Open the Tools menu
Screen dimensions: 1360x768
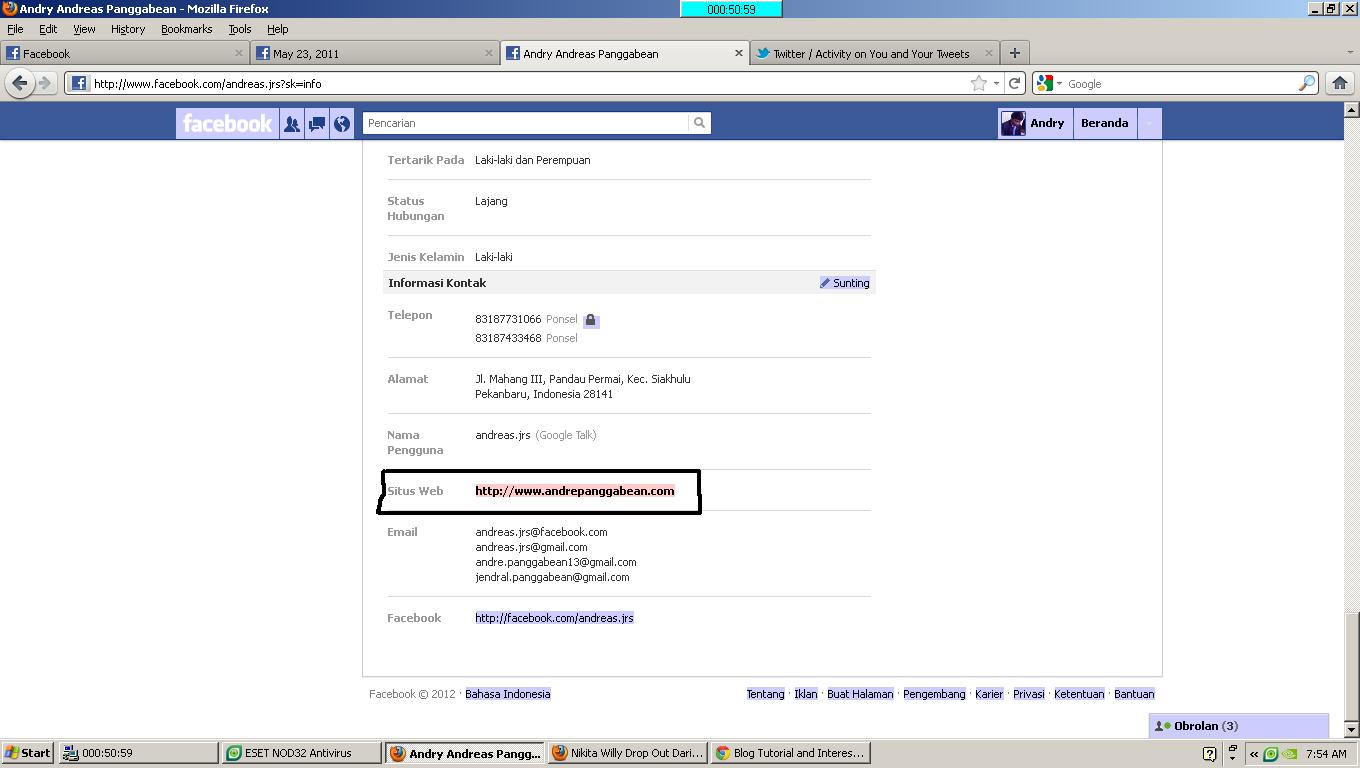pos(240,29)
